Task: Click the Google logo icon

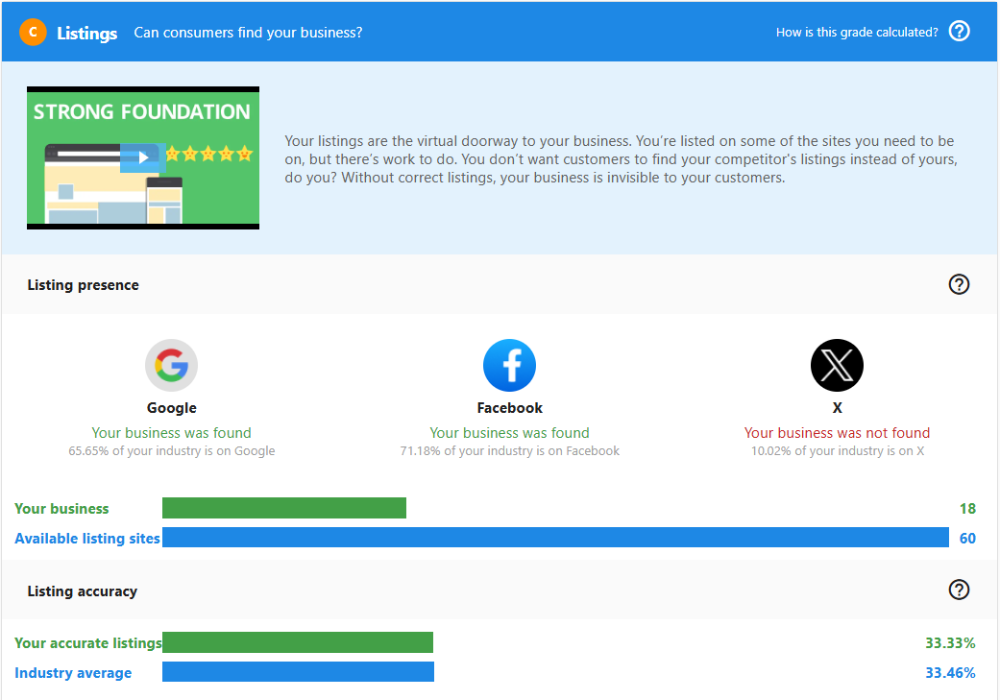Action: [171, 366]
